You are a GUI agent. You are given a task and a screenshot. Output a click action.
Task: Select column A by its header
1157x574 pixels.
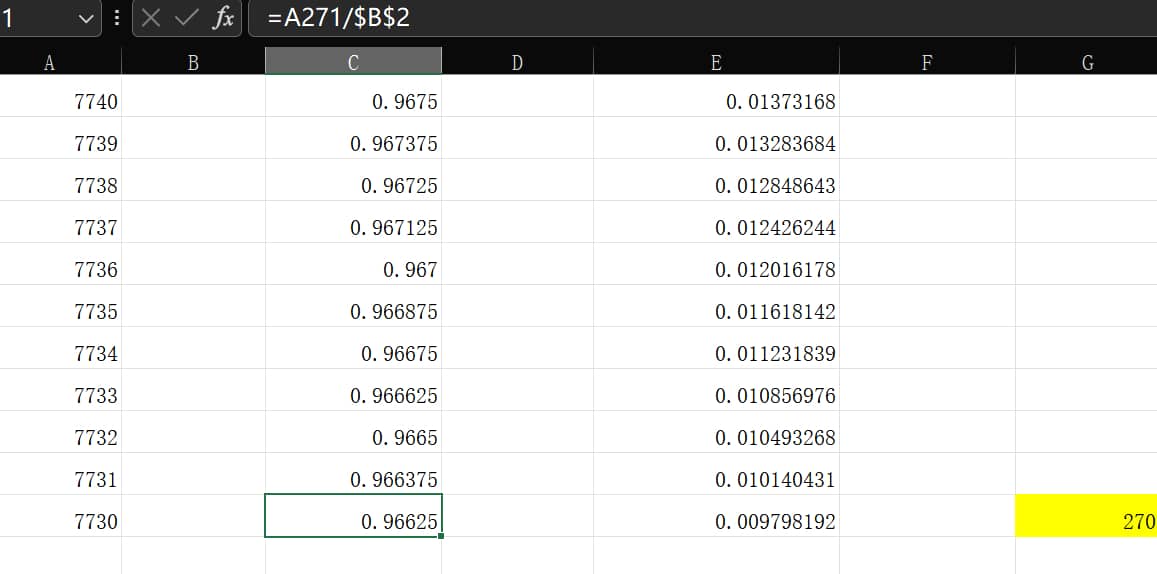(49, 63)
